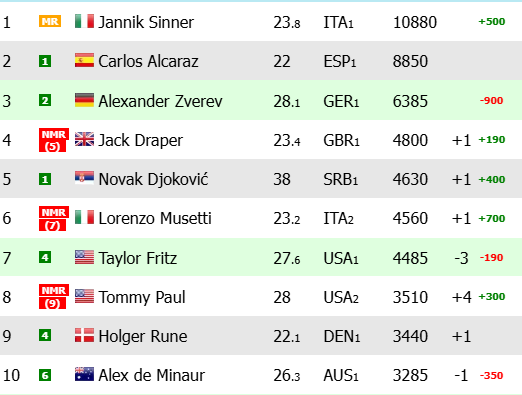Image resolution: width=522 pixels, height=395 pixels.
Task: Open Tommy Paul's player page
Action: pos(142,297)
